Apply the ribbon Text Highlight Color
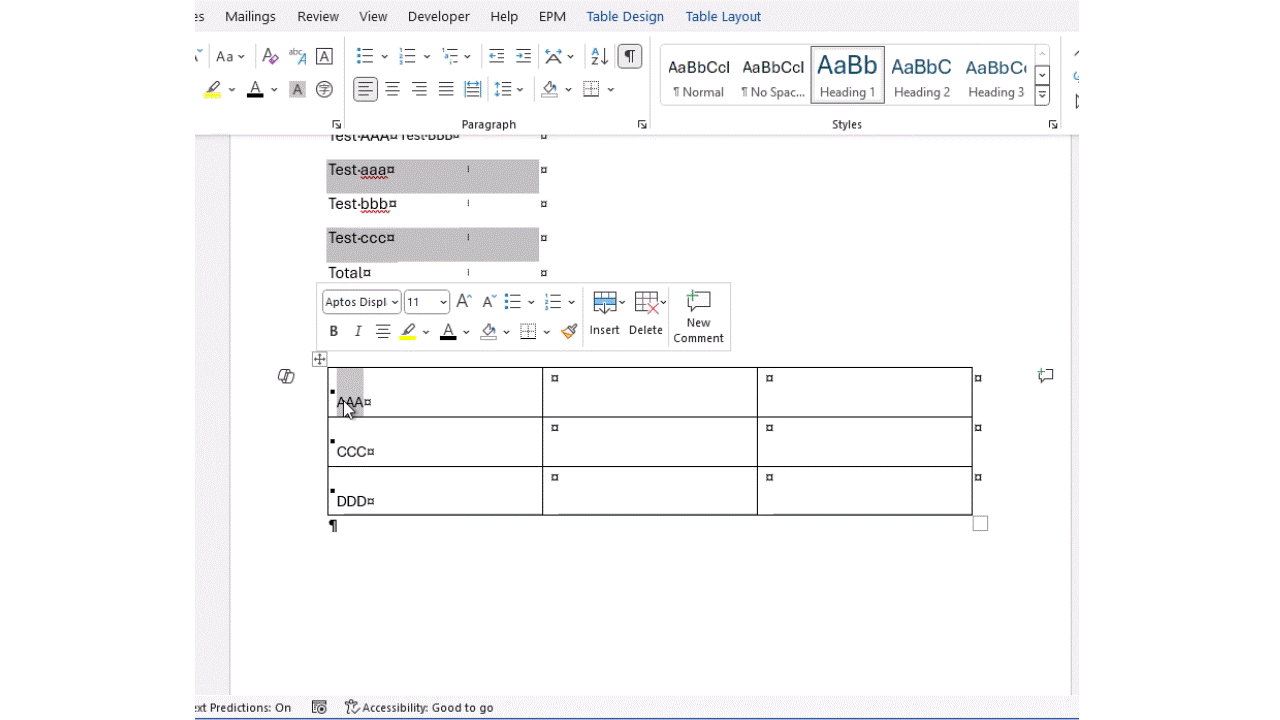Screen dimensions: 1280x720 pyautogui.click(x=212, y=89)
